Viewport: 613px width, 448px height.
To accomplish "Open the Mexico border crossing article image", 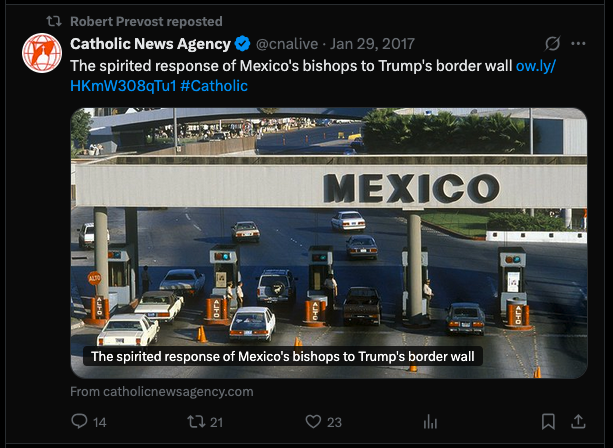I will tap(329, 243).
